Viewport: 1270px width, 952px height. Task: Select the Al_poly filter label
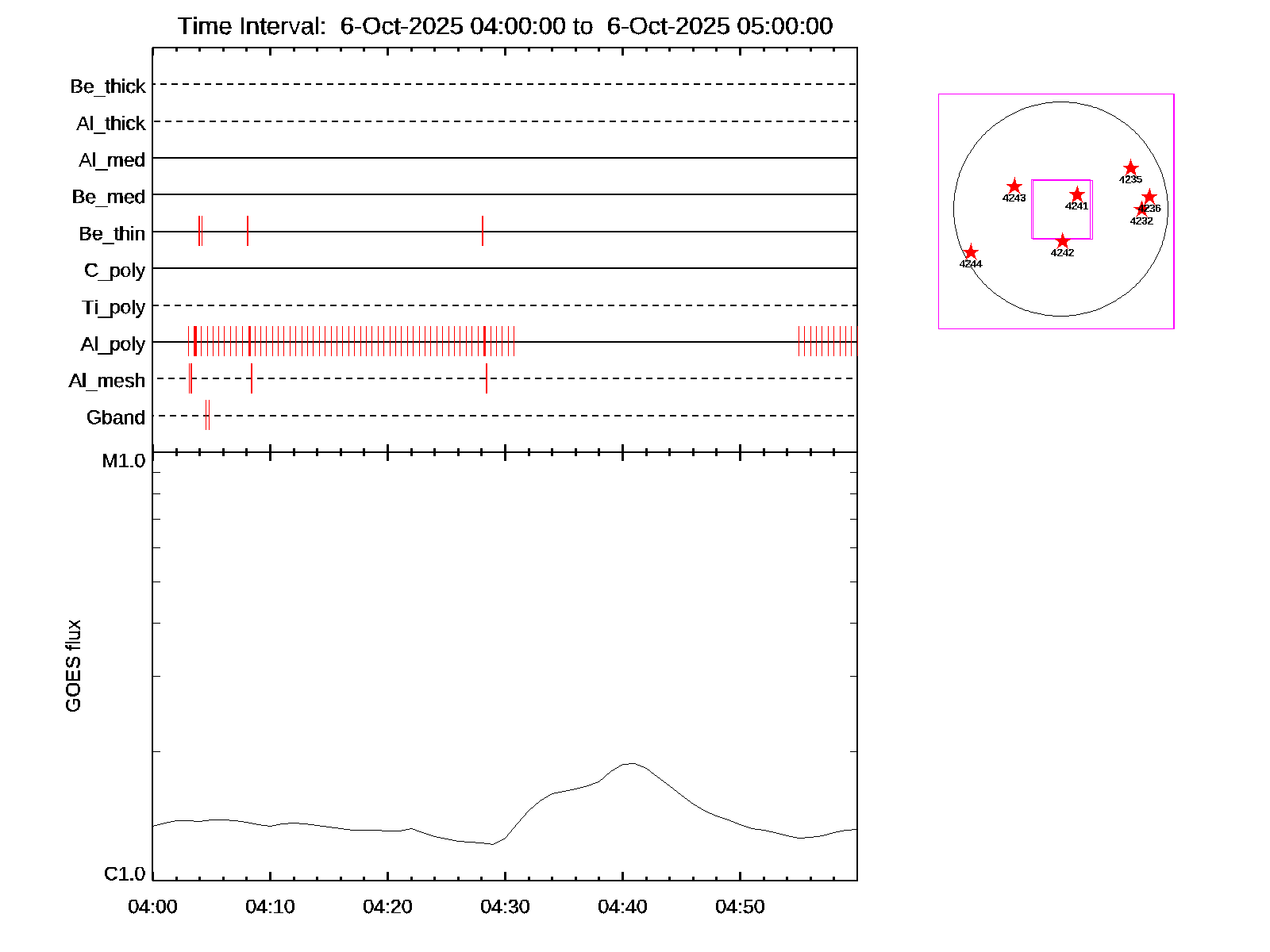(x=113, y=344)
